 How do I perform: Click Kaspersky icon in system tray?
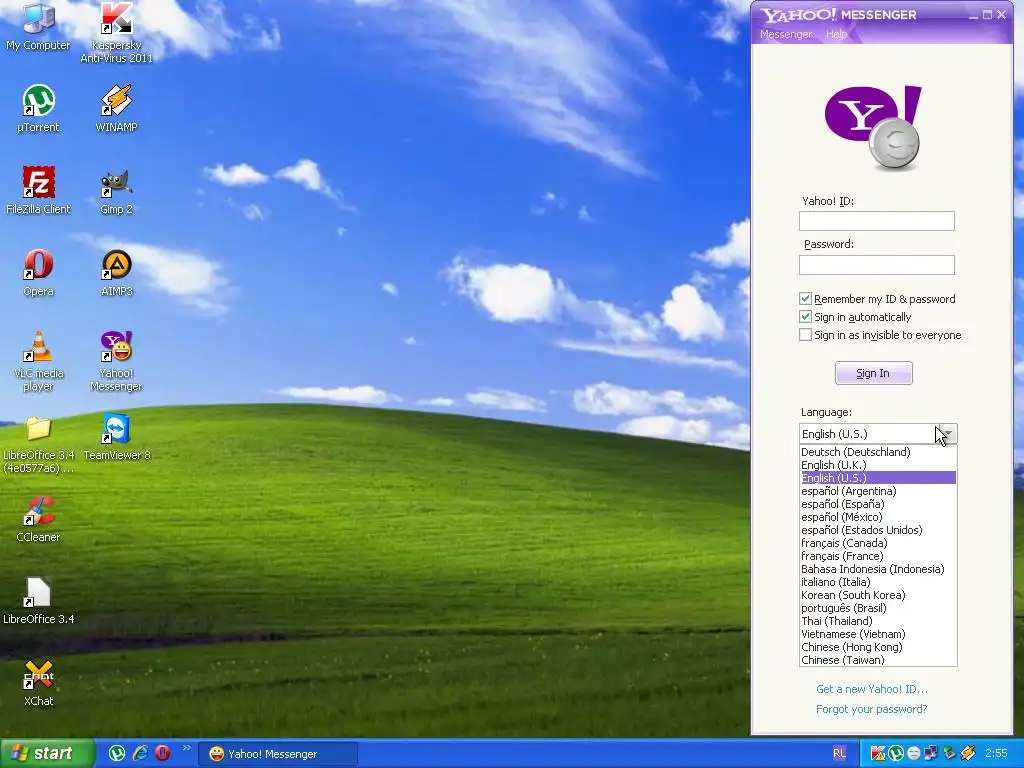[x=878, y=754]
